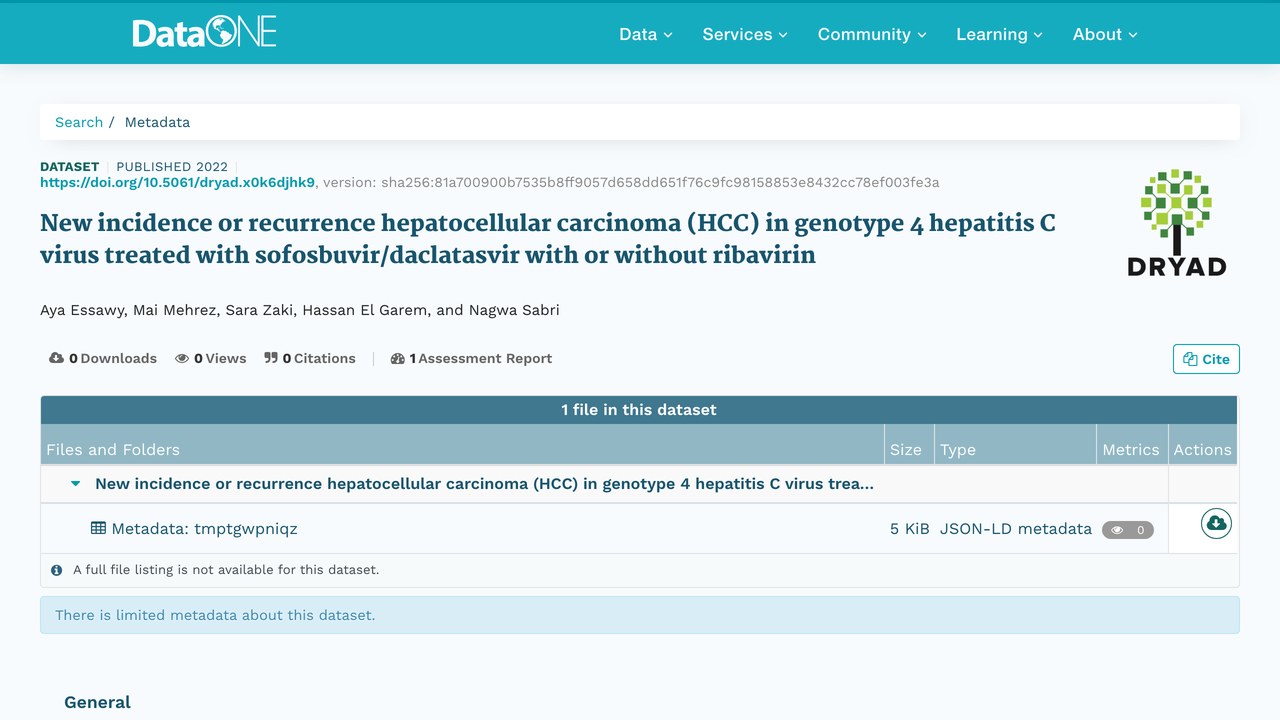Open the About dropdown menu
The width and height of the screenshot is (1280, 720).
coord(1105,34)
